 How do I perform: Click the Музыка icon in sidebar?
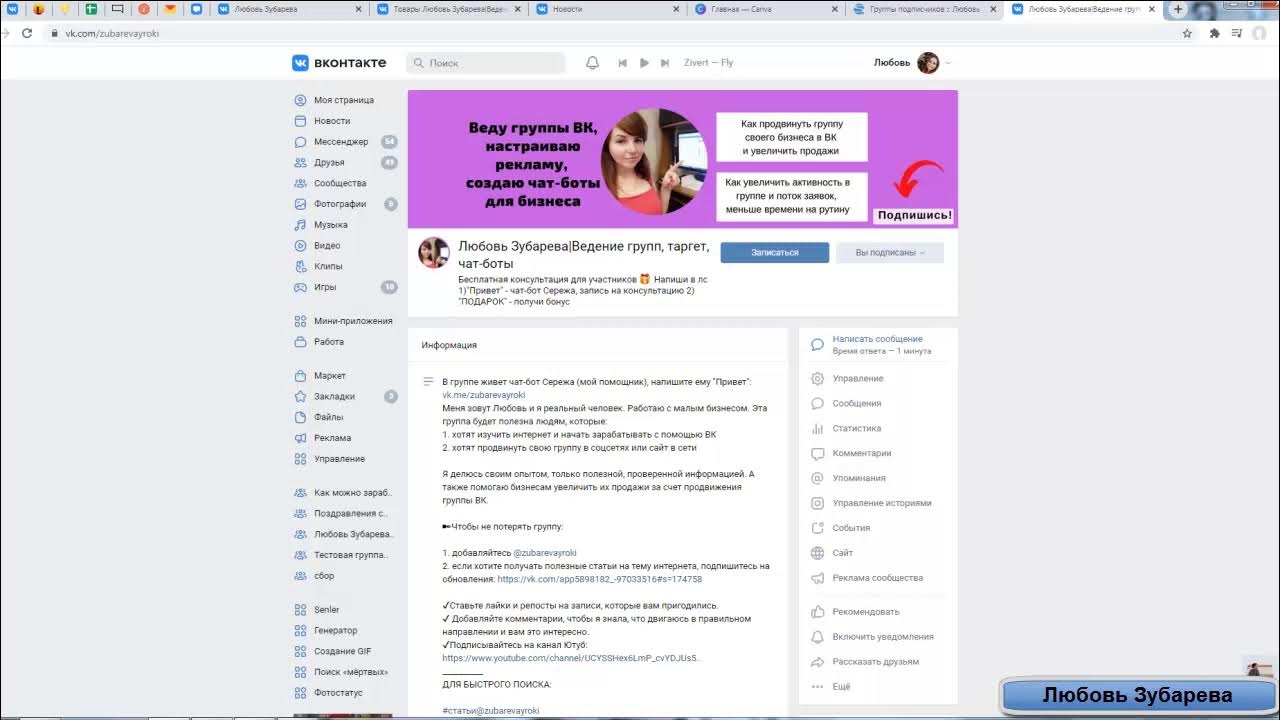tap(300, 225)
